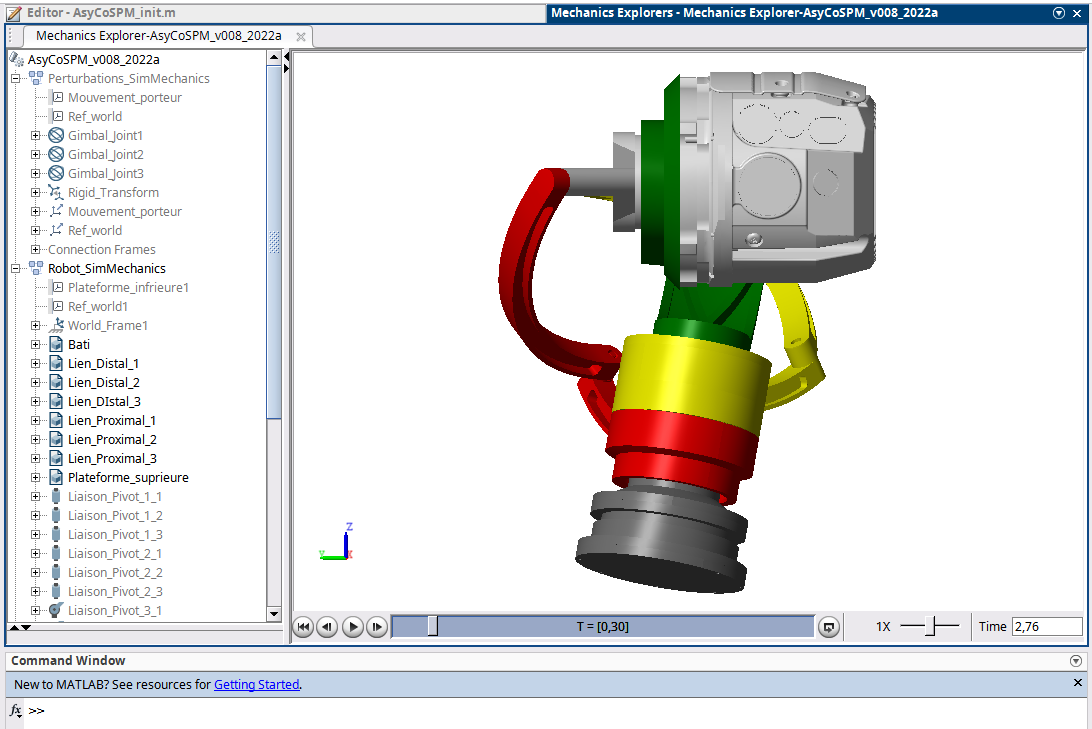Open the Getting Started link
This screenshot has height=729, width=1092.
(256, 684)
